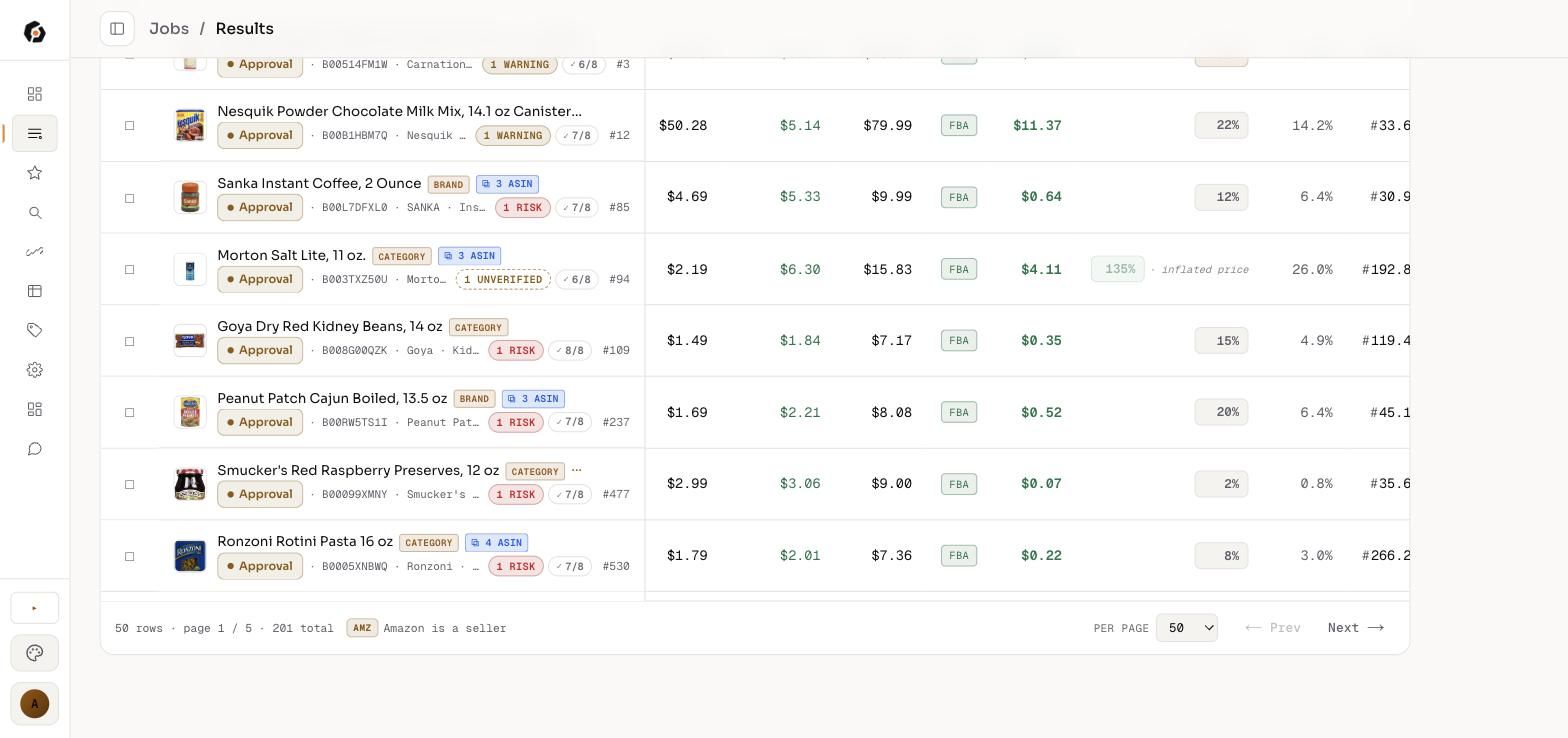The image size is (1568, 738).
Task: Click the Ronzoni Rotini product thumbnail
Action: tap(190, 556)
